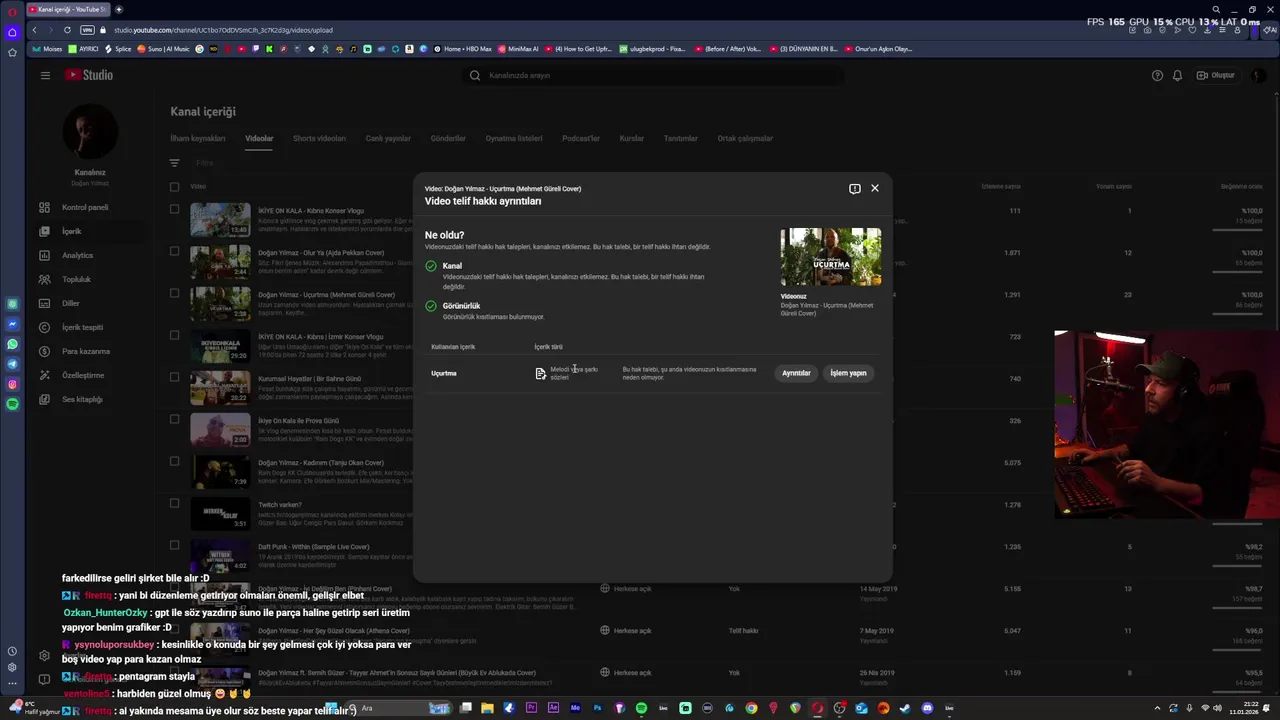Open the Home HBO Max bookmark
This screenshot has width=1280, height=720.
[x=463, y=49]
